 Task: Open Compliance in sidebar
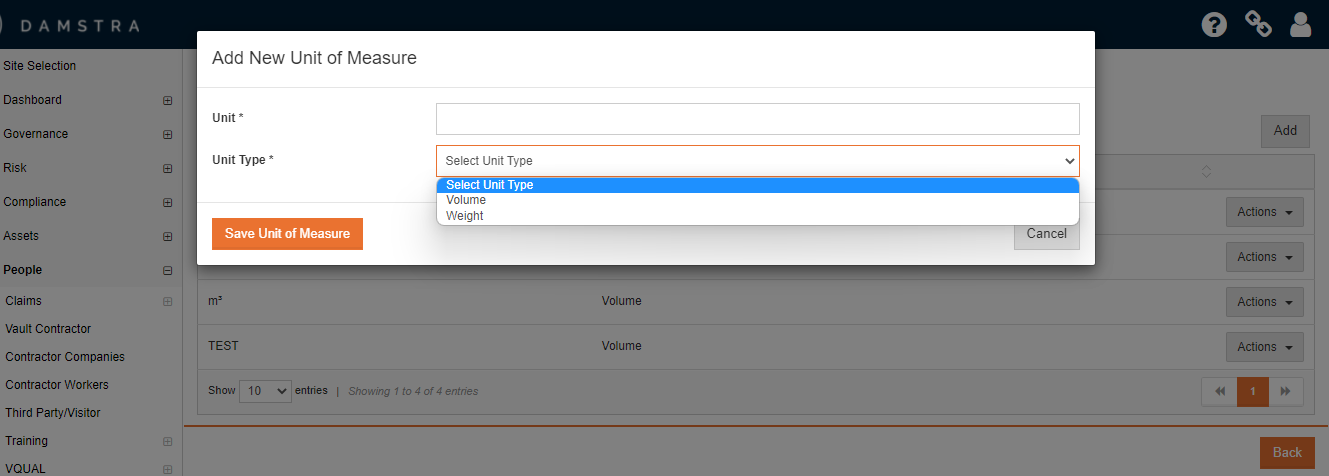point(35,202)
